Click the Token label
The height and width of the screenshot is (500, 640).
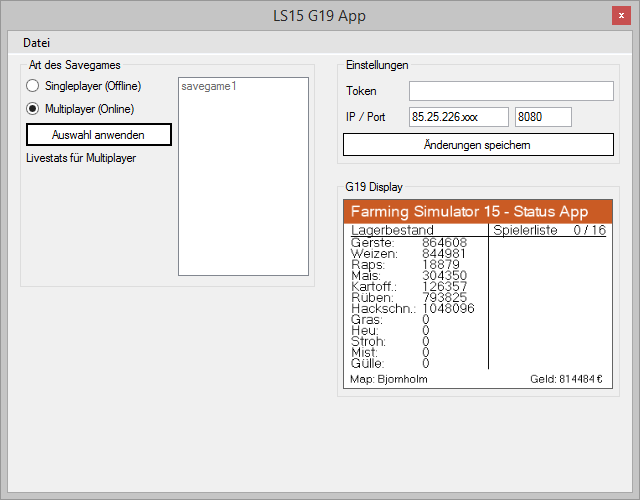coord(361,91)
